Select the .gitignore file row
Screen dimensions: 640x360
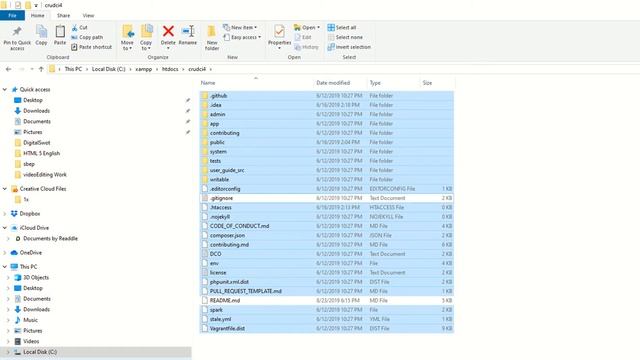pyautogui.click(x=327, y=198)
